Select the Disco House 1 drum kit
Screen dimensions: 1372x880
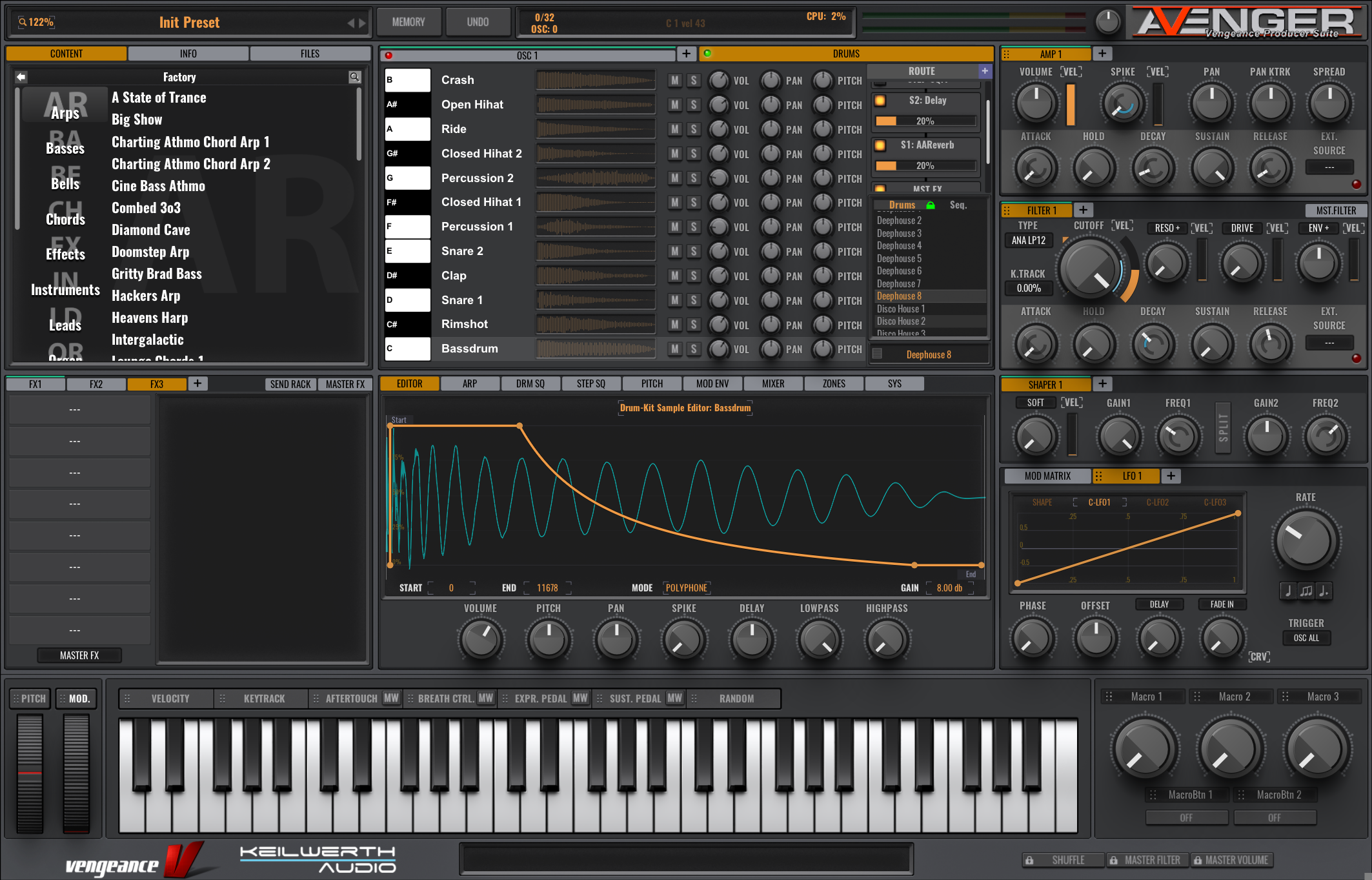[900, 309]
